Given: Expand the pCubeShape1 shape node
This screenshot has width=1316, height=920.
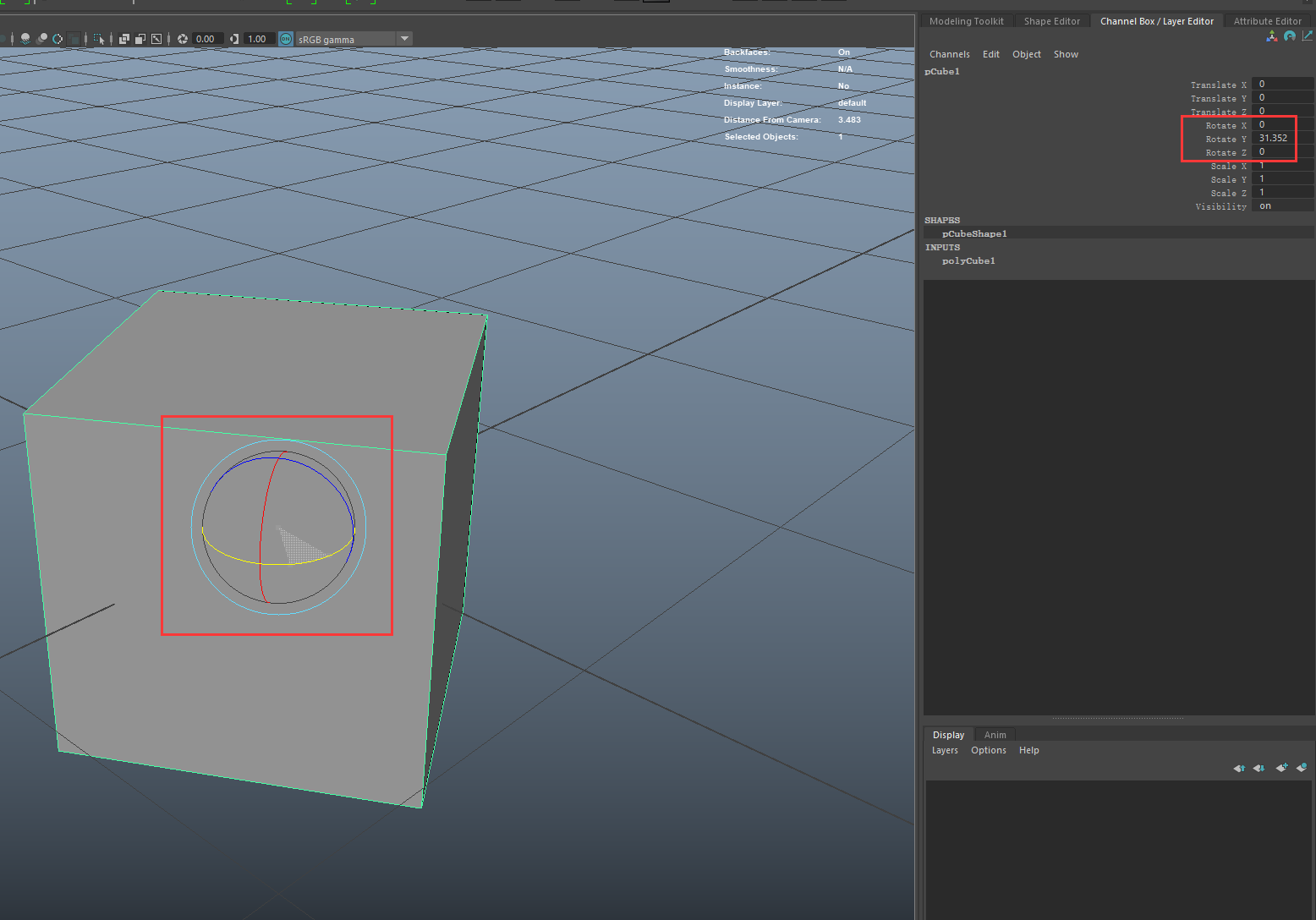Looking at the screenshot, I should [x=973, y=233].
